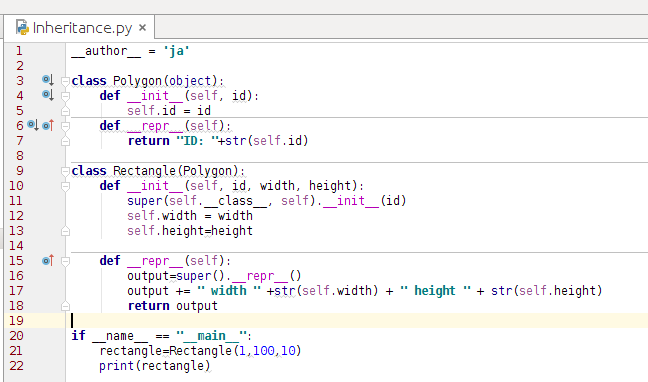Click fold end marker on line 18

[x=65, y=306]
